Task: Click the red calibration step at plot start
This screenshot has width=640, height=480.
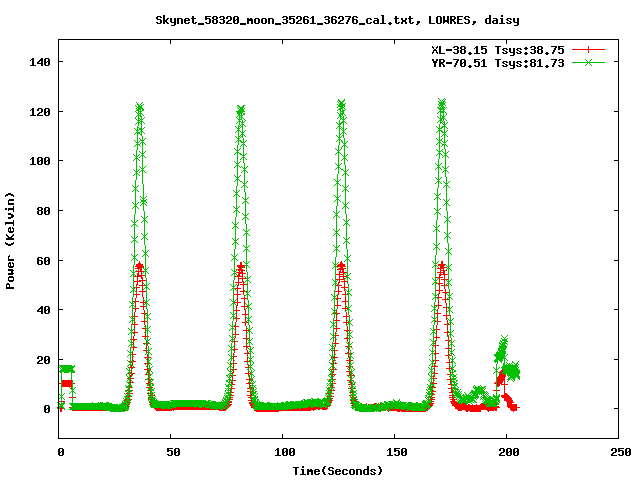Action: point(66,384)
